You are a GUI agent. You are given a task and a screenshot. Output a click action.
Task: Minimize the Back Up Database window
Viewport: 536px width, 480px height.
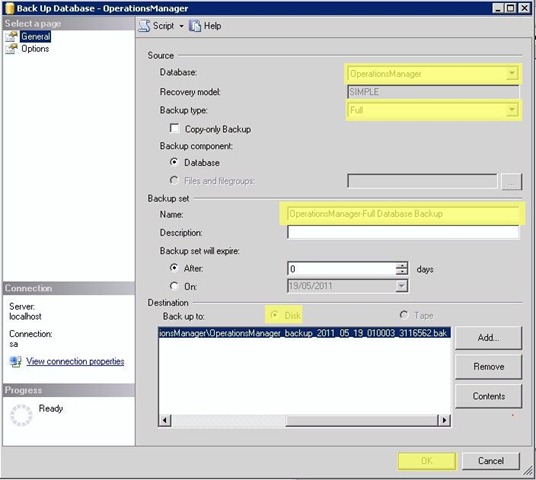498,8
